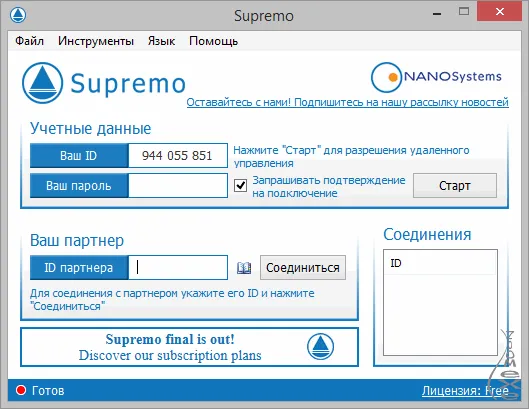Click the Соединиться button
This screenshot has width=529, height=409.
pyautogui.click(x=303, y=268)
